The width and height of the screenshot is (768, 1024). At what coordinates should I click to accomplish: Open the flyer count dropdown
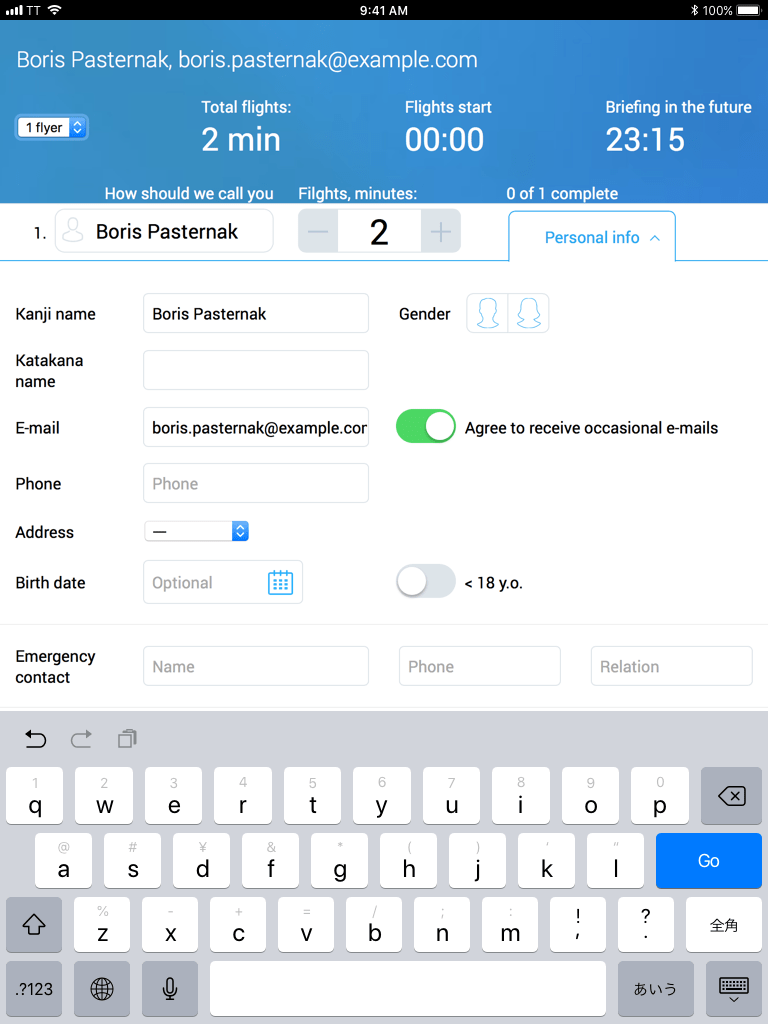[52, 127]
